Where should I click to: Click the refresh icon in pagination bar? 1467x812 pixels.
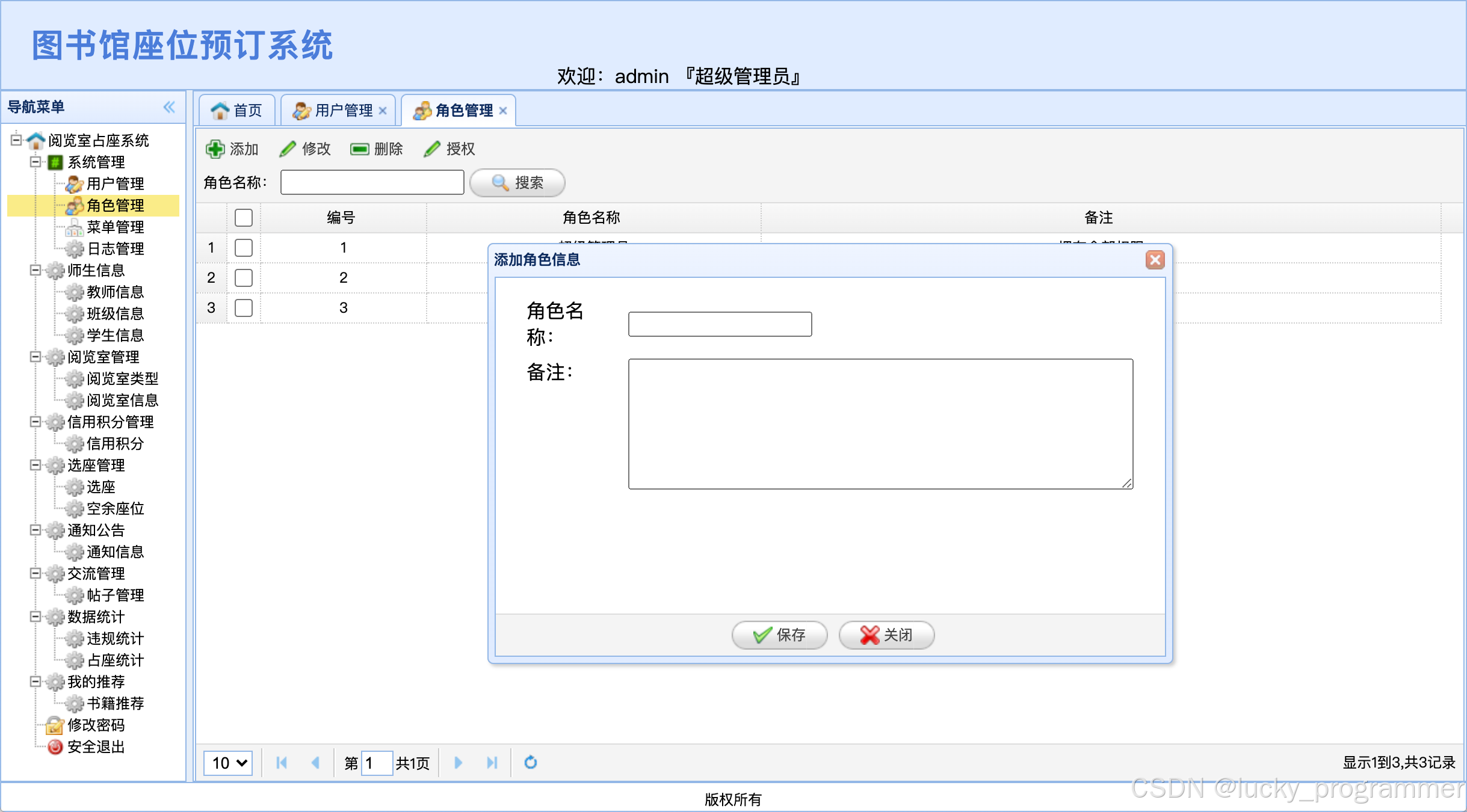[530, 763]
